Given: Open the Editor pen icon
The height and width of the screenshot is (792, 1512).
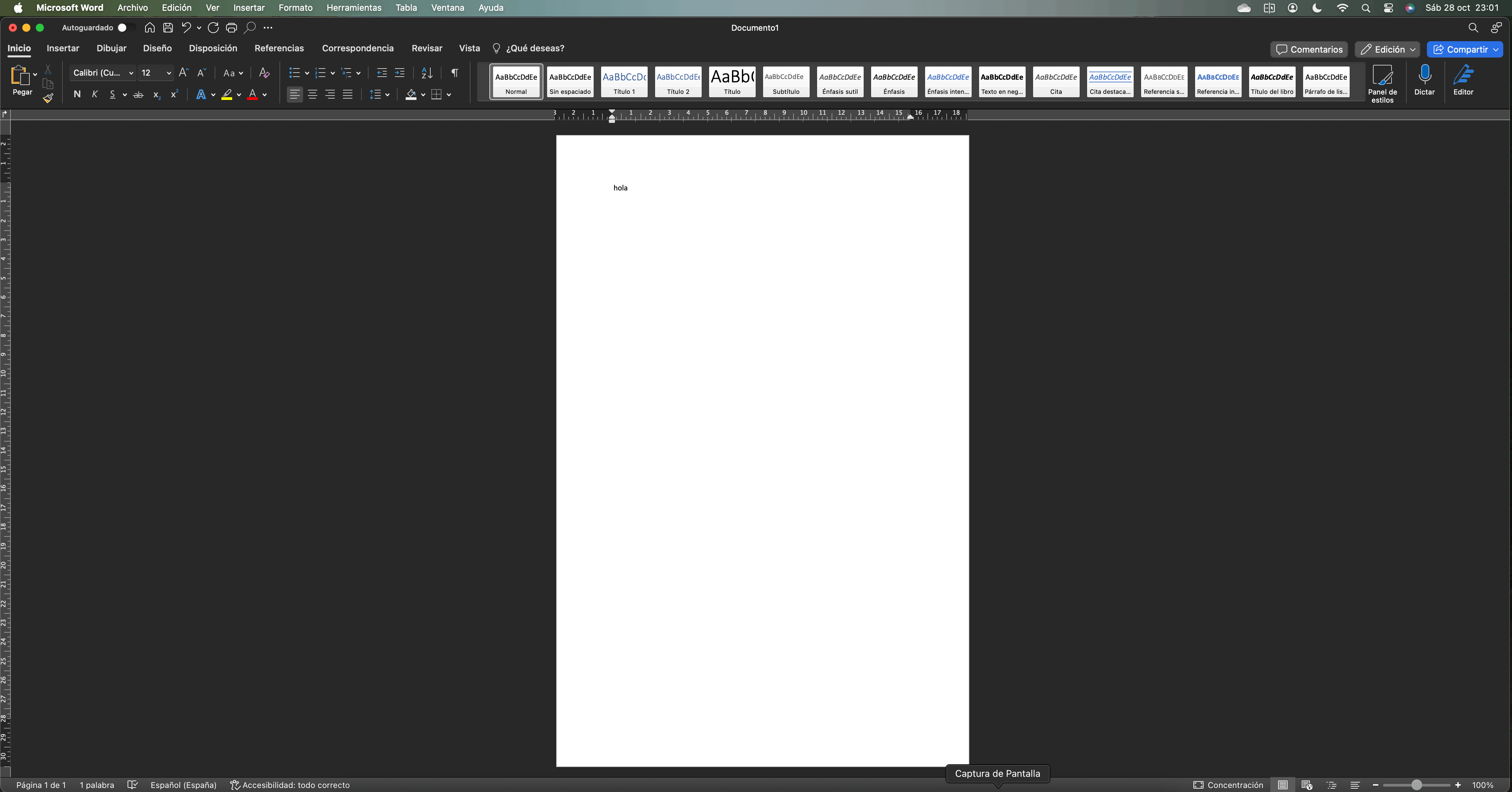Looking at the screenshot, I should click(1463, 80).
